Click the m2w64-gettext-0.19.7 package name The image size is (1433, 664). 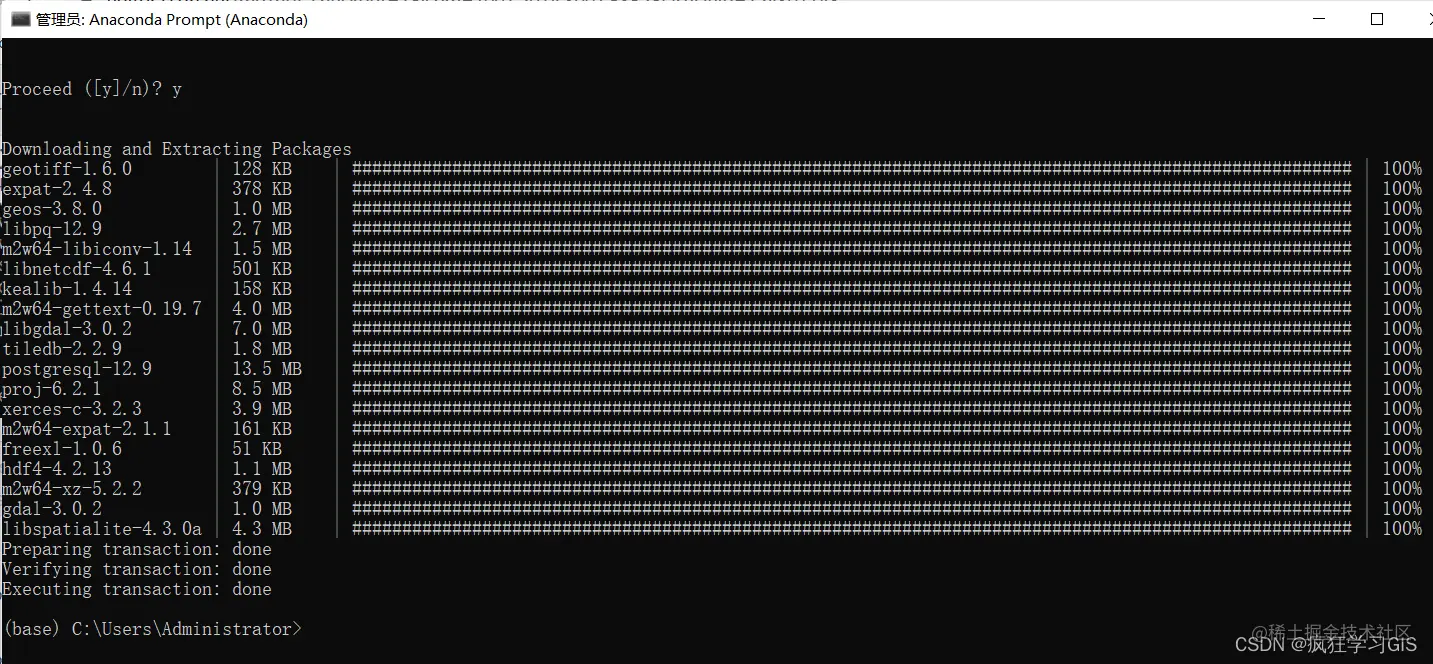click(102, 309)
